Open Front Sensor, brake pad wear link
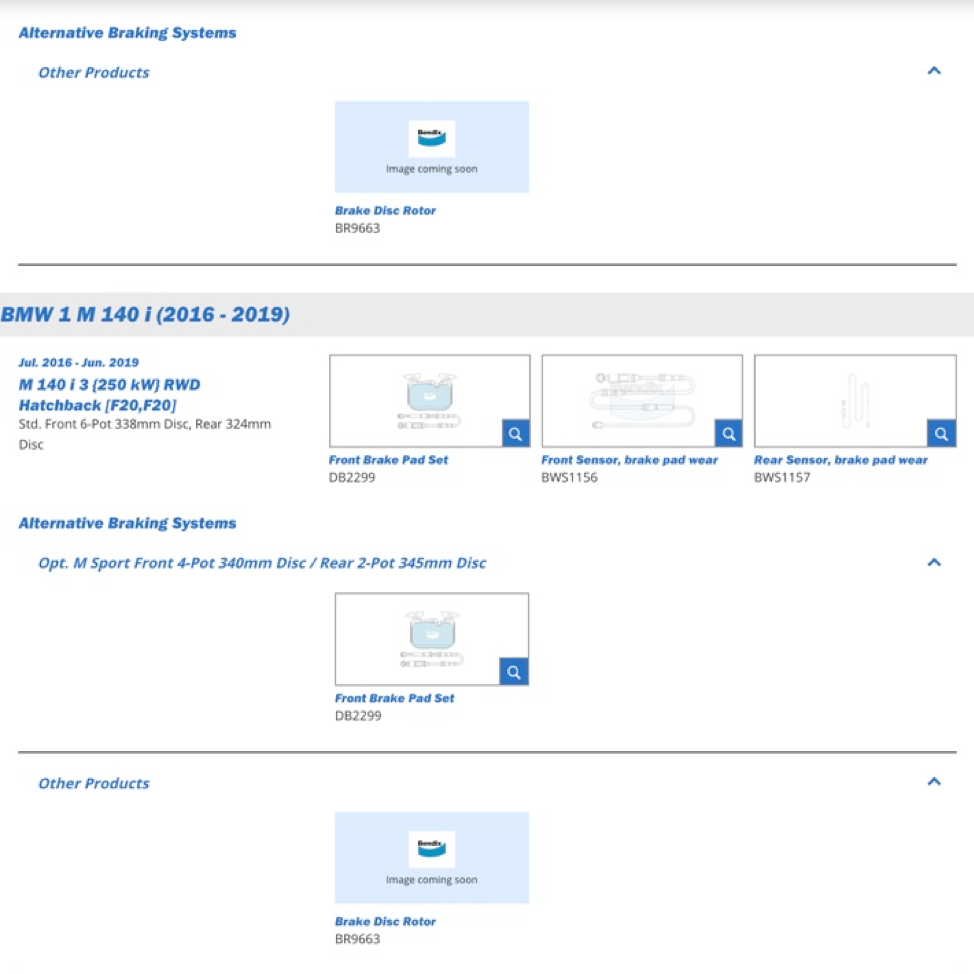 point(629,460)
